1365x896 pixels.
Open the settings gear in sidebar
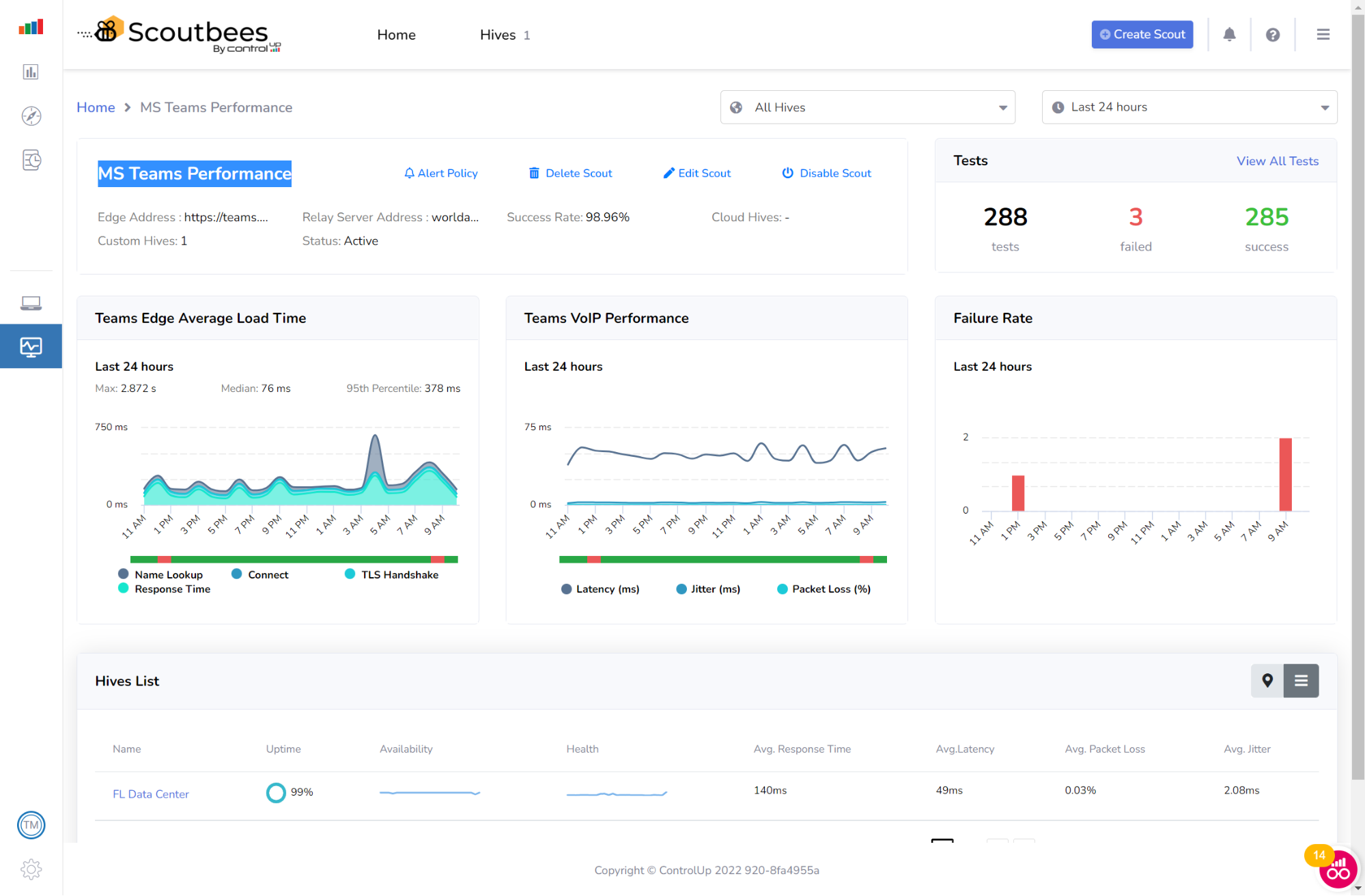point(31,869)
